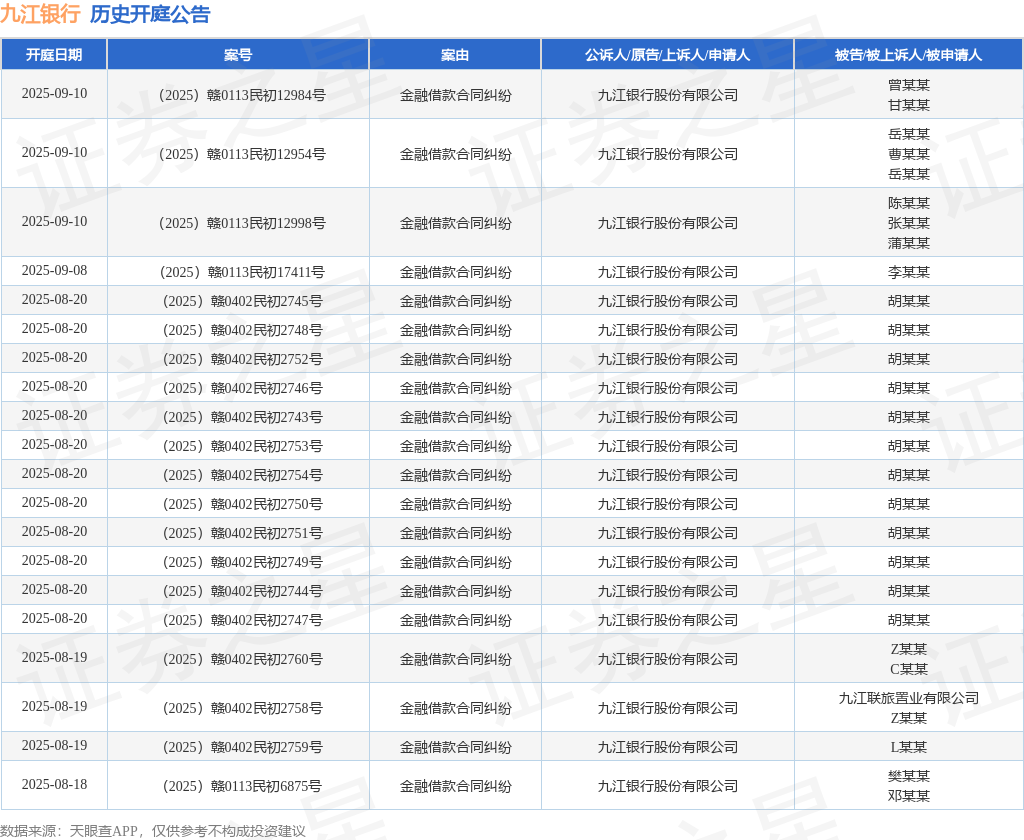This screenshot has width=1024, height=840.
Task: Click case number 赣0402民初2747号
Action: (242, 621)
